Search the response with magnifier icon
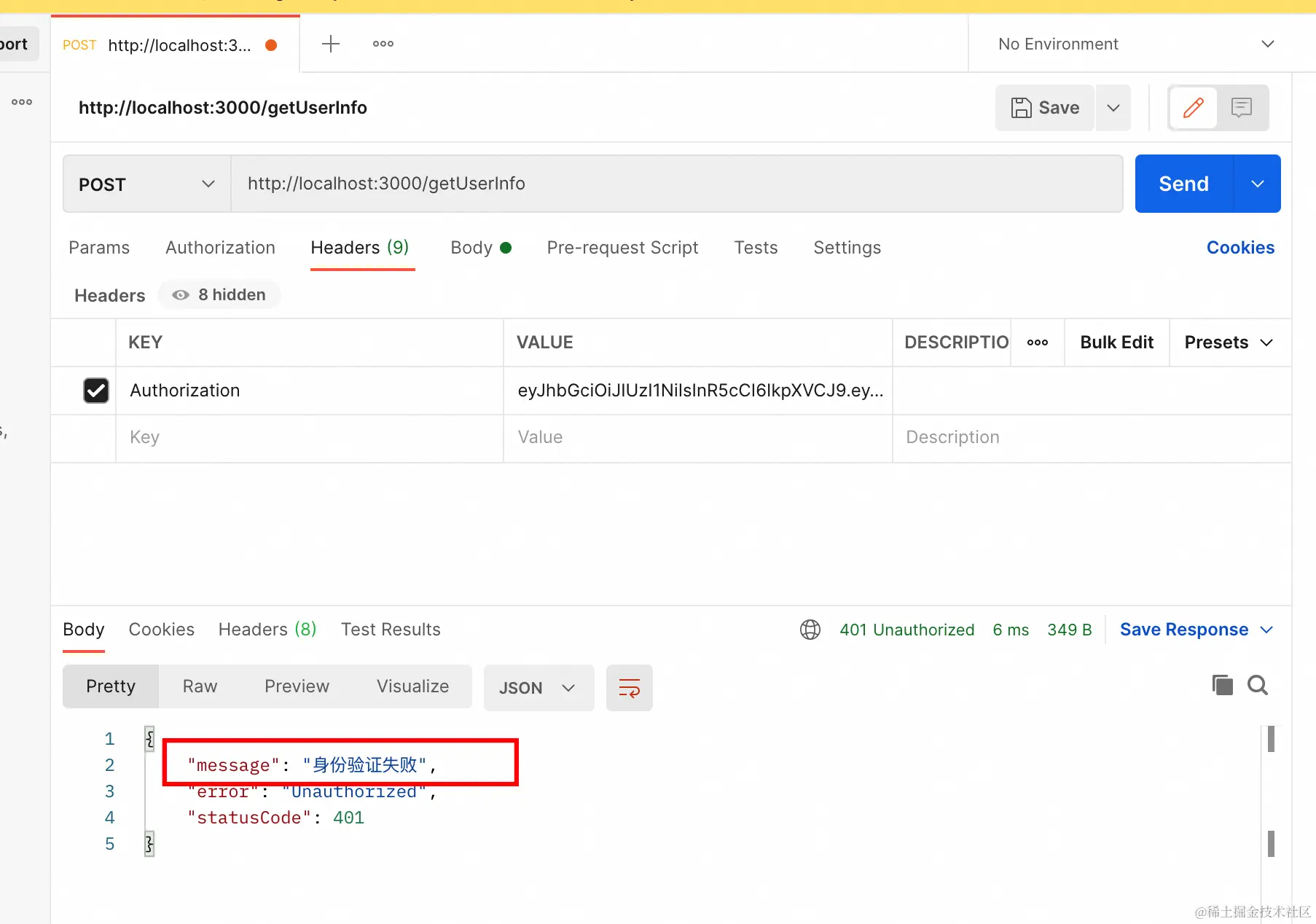The image size is (1316, 924). (x=1258, y=685)
